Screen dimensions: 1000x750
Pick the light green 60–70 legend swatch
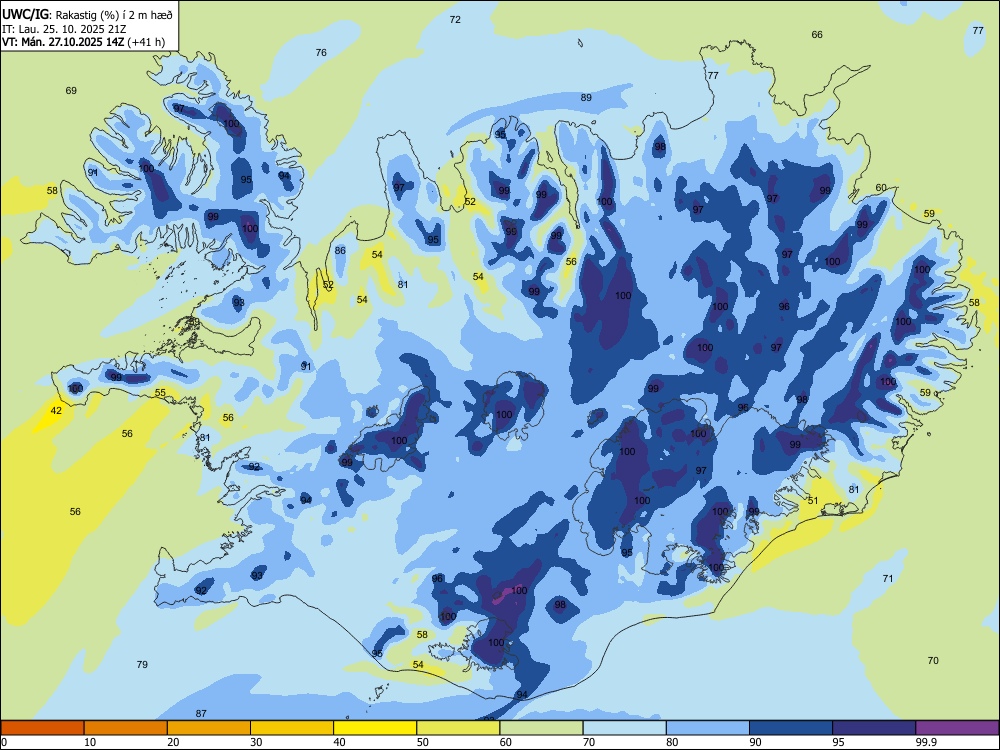[541, 728]
